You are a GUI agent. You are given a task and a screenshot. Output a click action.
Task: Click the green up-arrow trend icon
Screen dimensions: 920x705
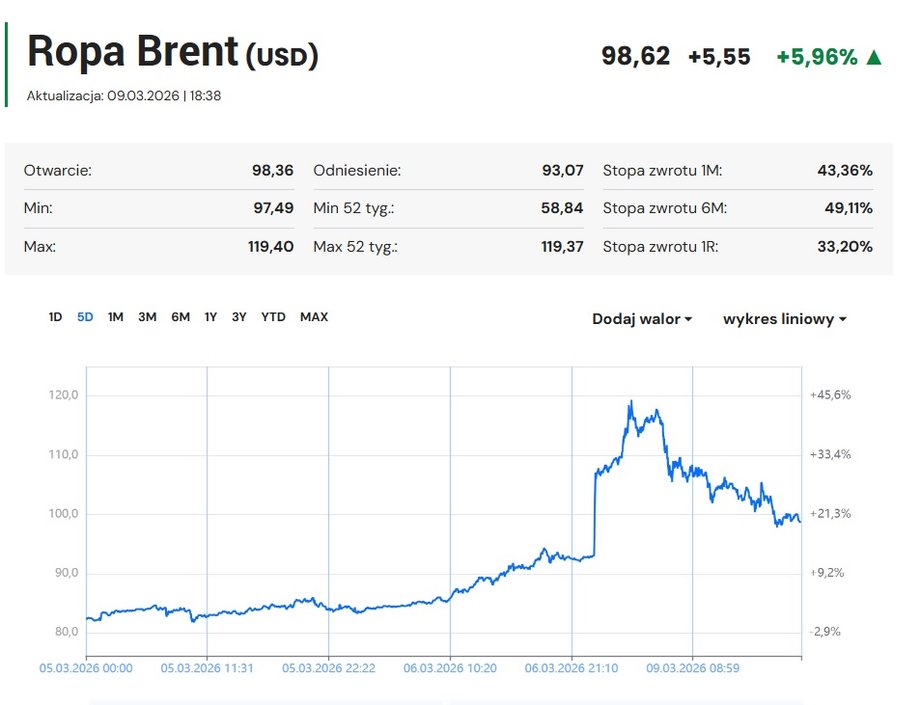tap(874, 57)
